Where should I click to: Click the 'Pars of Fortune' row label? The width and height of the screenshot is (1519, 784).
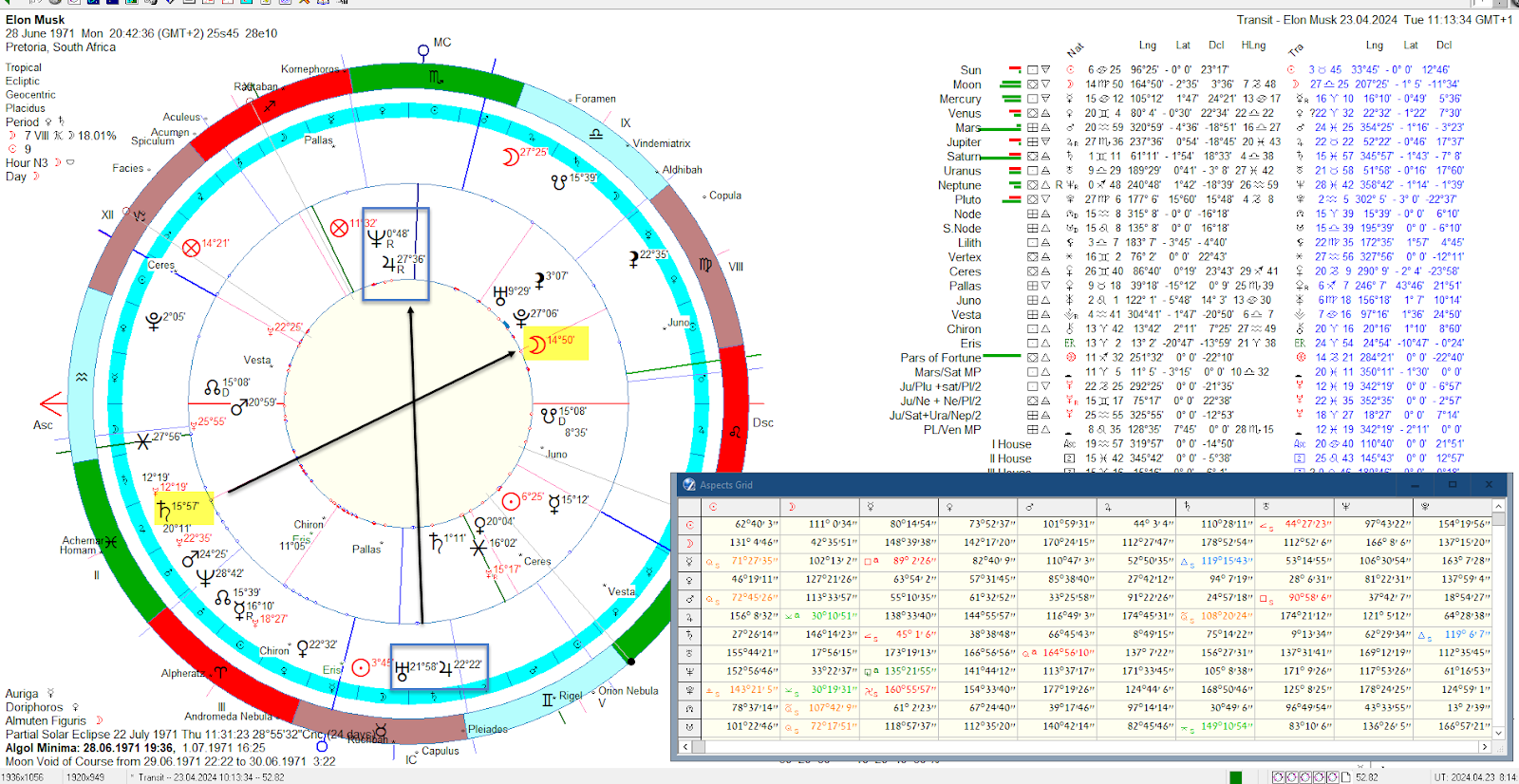[x=941, y=358]
